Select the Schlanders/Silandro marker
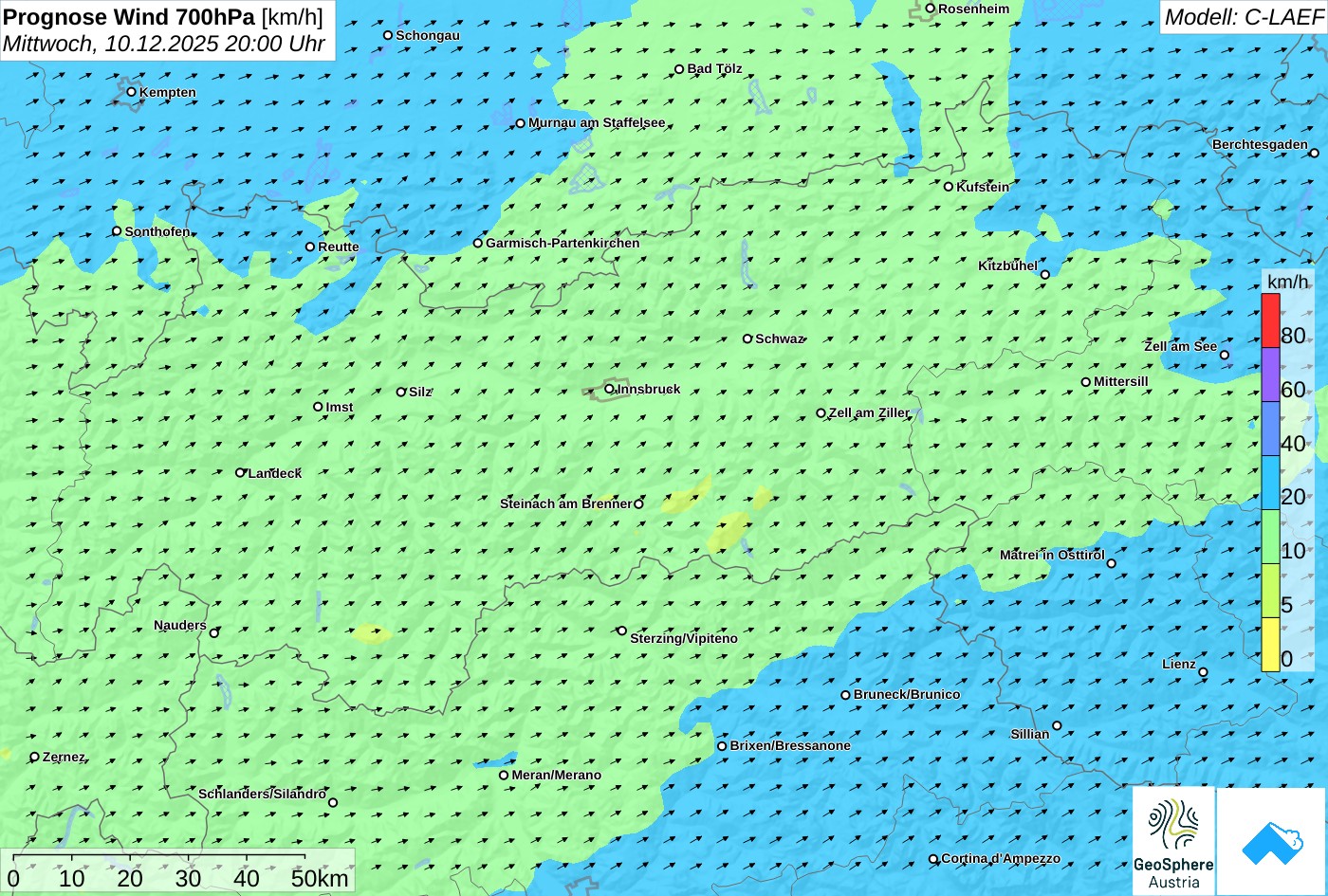The width and height of the screenshot is (1328, 896). click(x=333, y=803)
